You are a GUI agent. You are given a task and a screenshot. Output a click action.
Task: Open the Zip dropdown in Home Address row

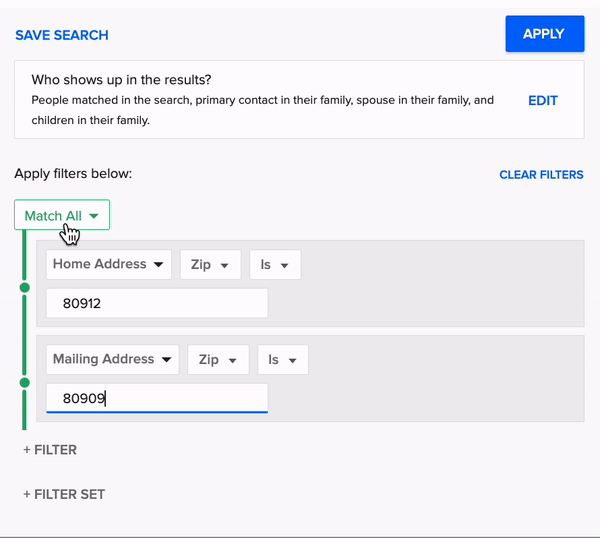pos(210,265)
